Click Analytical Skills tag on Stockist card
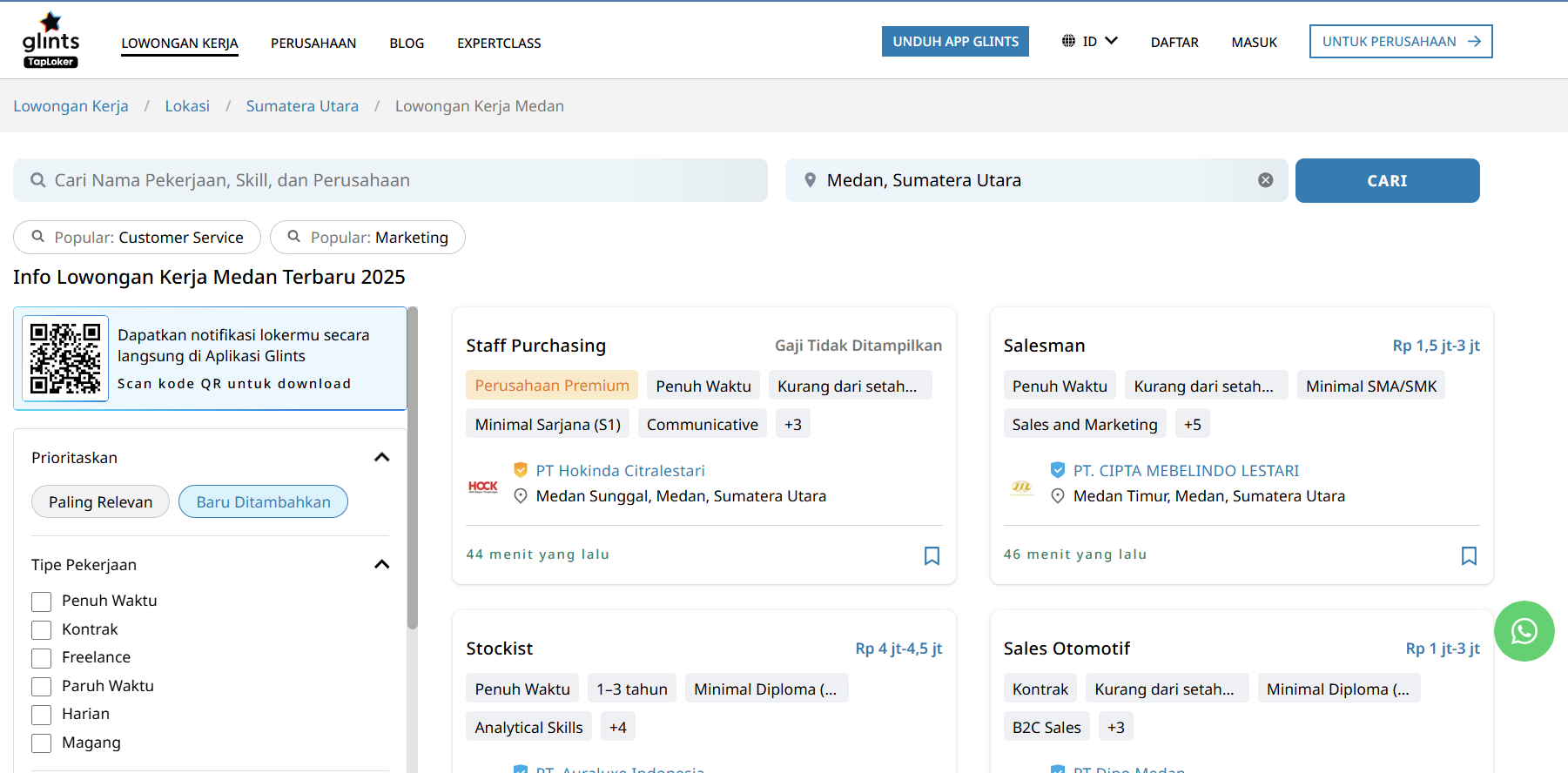Viewport: 1568px width, 773px height. coord(528,727)
